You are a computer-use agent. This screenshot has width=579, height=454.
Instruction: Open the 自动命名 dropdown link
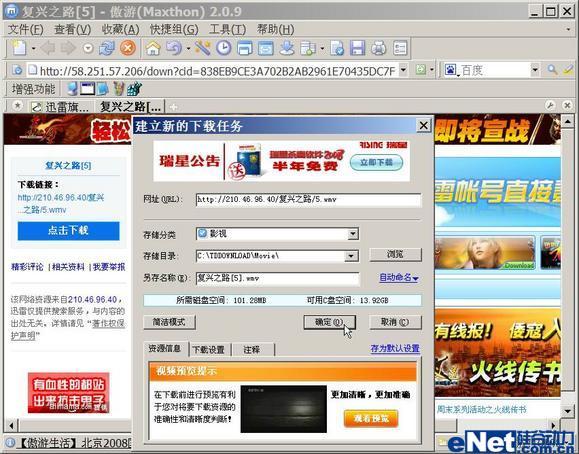[399, 278]
